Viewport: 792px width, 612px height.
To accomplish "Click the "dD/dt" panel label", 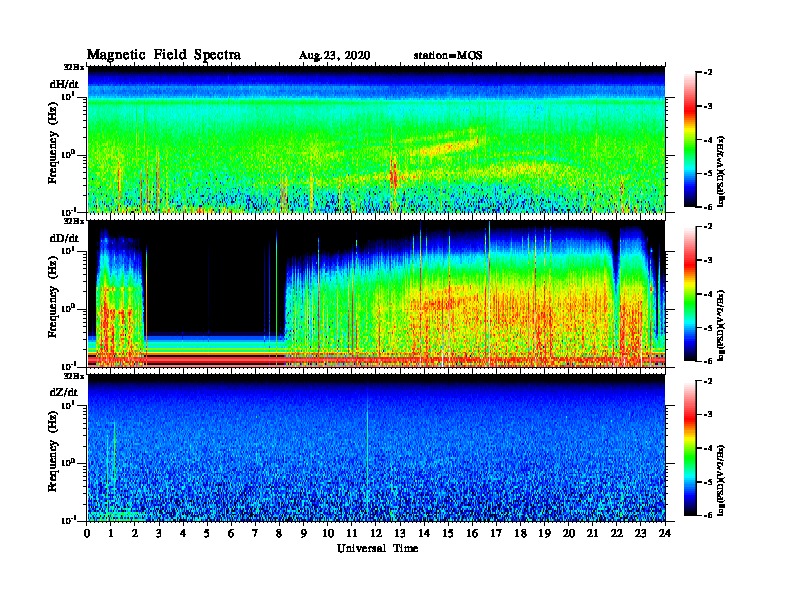I will point(64,238).
